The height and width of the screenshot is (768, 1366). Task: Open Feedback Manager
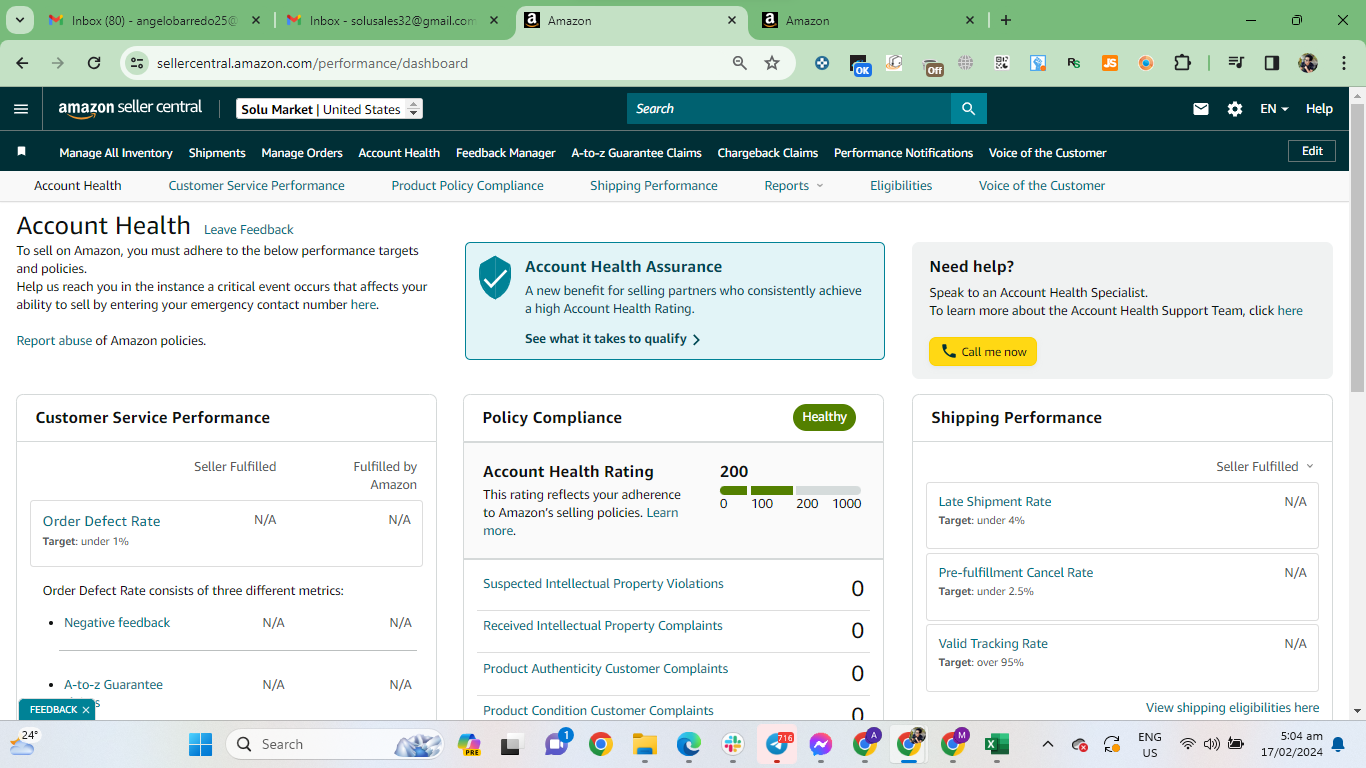[506, 153]
